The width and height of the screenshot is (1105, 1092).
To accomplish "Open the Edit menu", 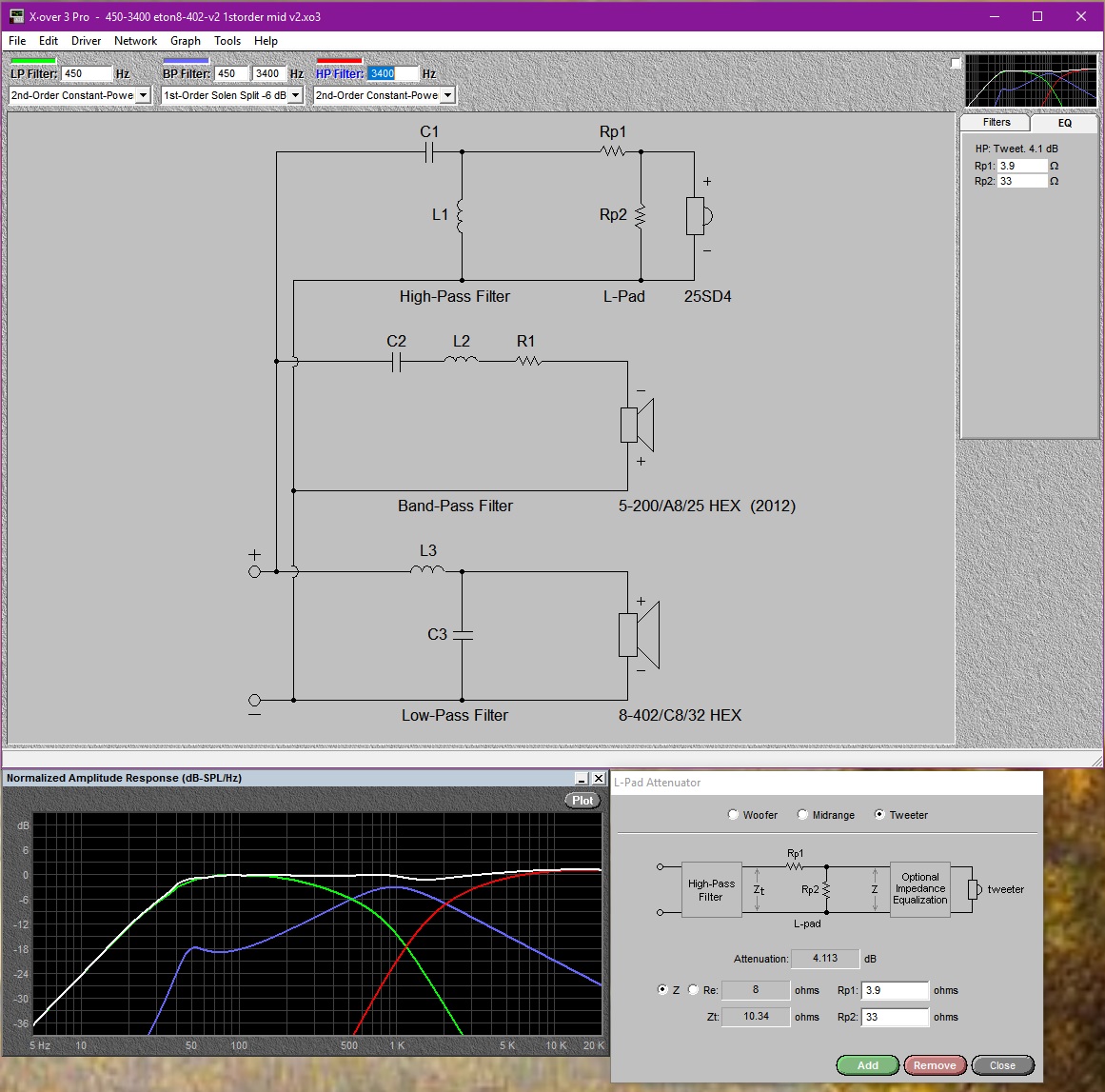I will pyautogui.click(x=48, y=41).
